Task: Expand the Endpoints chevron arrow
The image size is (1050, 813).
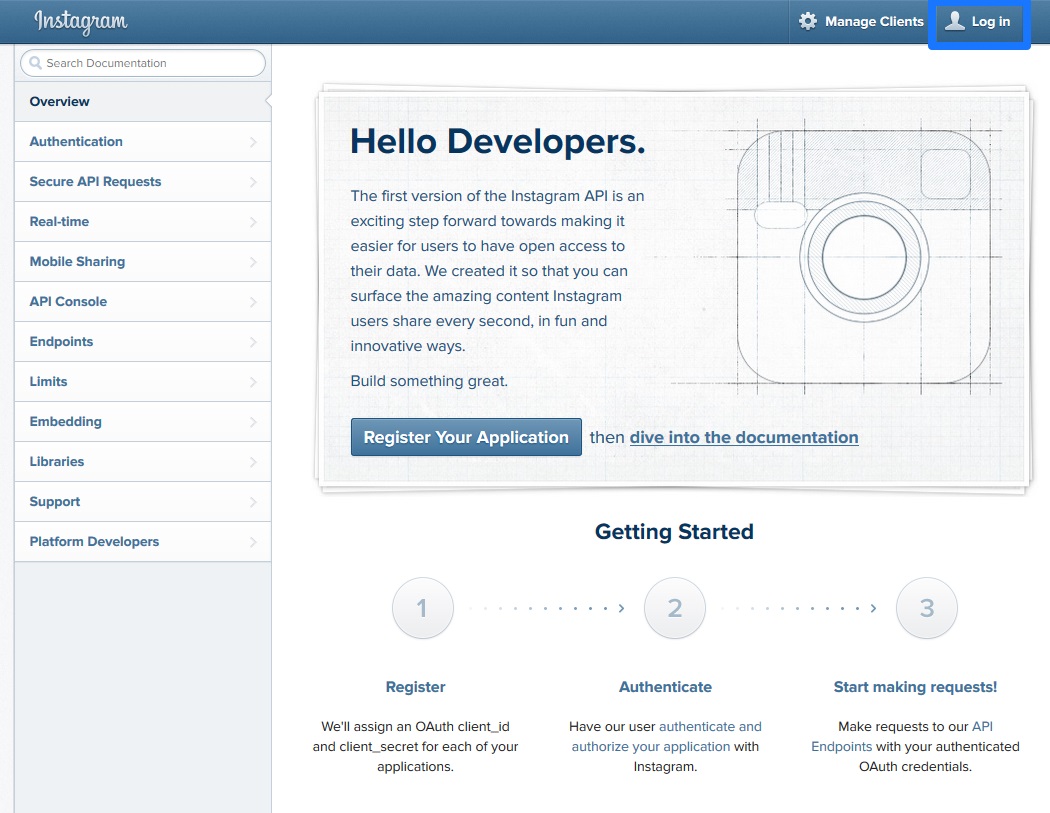Action: [253, 342]
